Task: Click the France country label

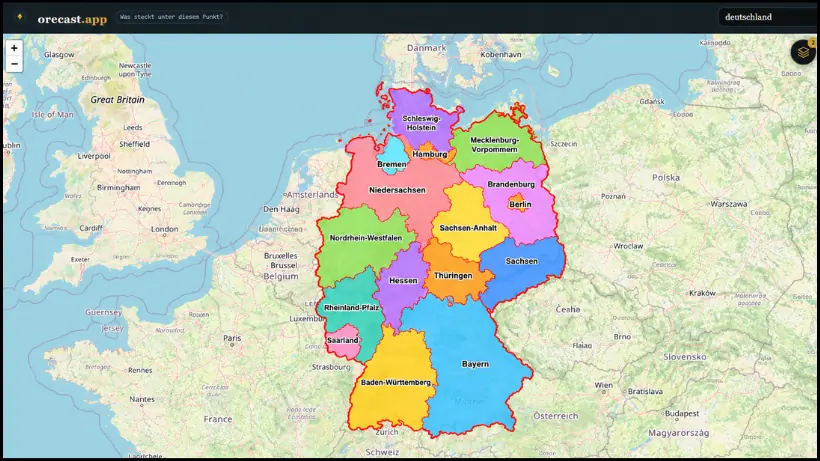Action: [x=218, y=419]
